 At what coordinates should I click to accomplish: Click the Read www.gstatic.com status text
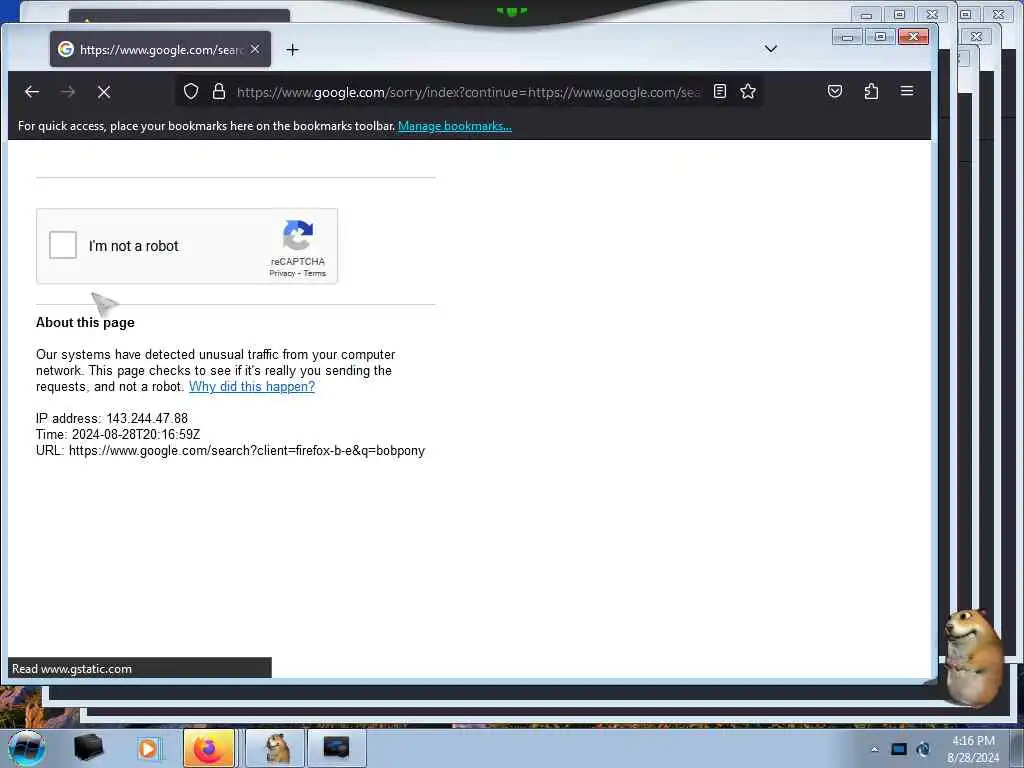pyautogui.click(x=72, y=669)
